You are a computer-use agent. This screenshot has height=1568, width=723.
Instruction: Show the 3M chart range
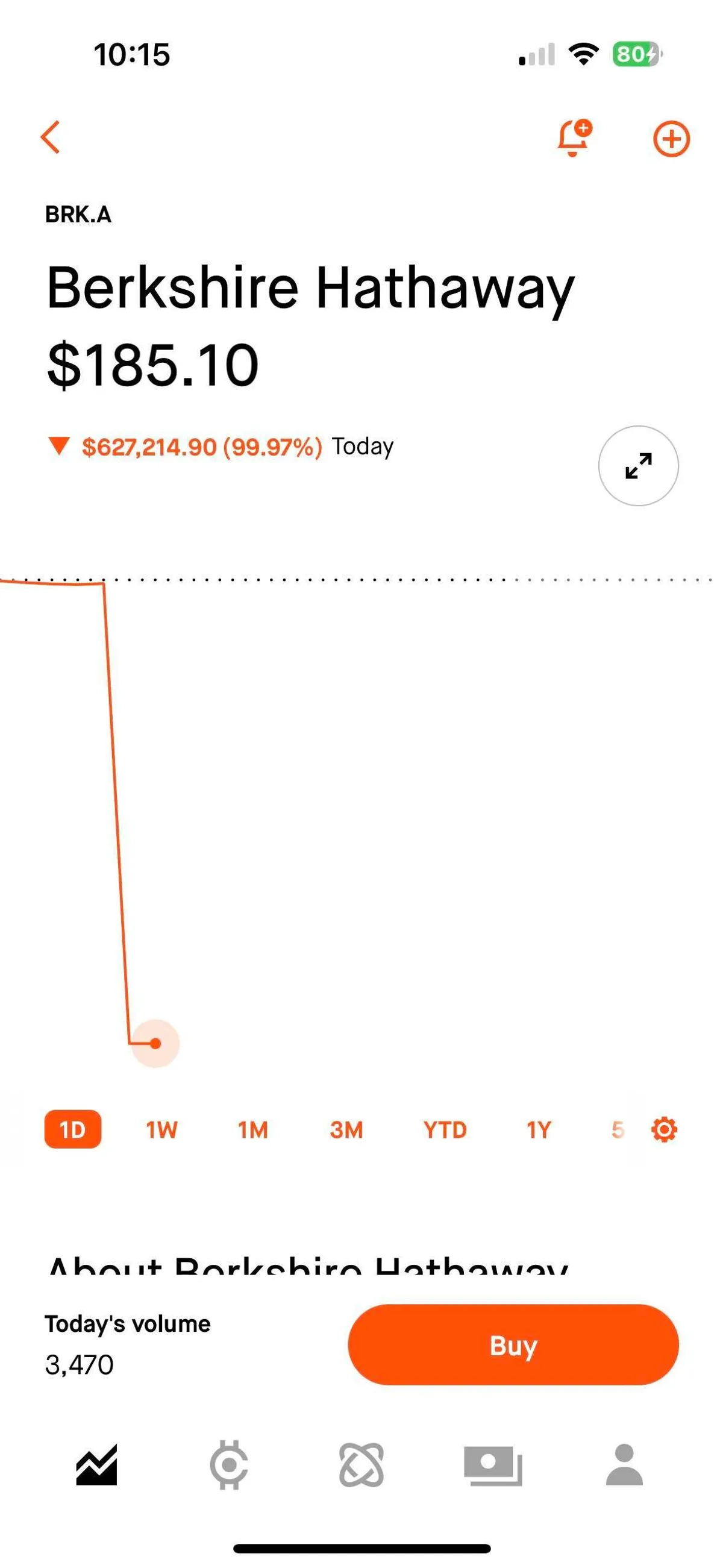pyautogui.click(x=346, y=1130)
